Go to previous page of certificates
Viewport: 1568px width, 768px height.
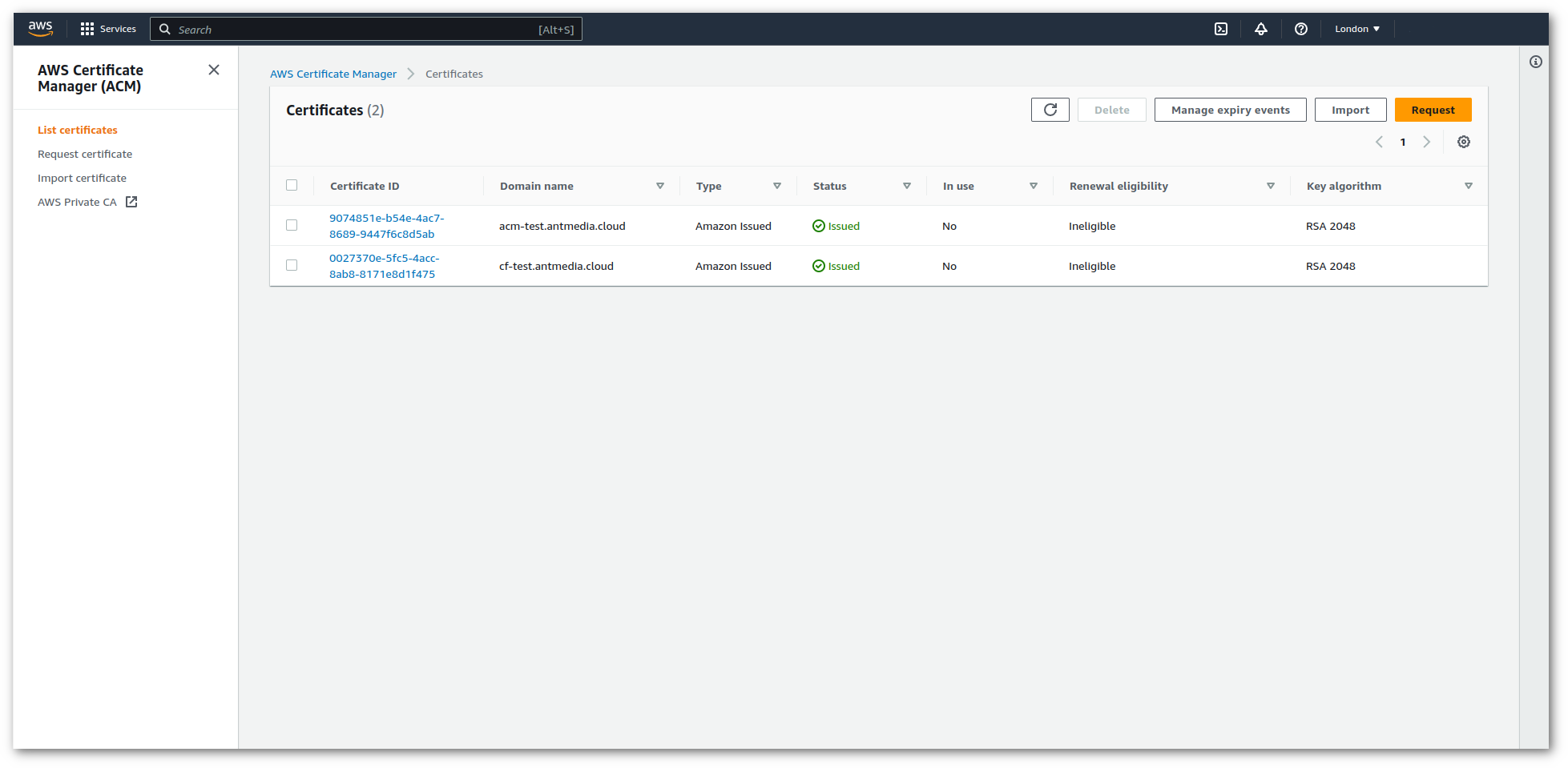coord(1380,142)
